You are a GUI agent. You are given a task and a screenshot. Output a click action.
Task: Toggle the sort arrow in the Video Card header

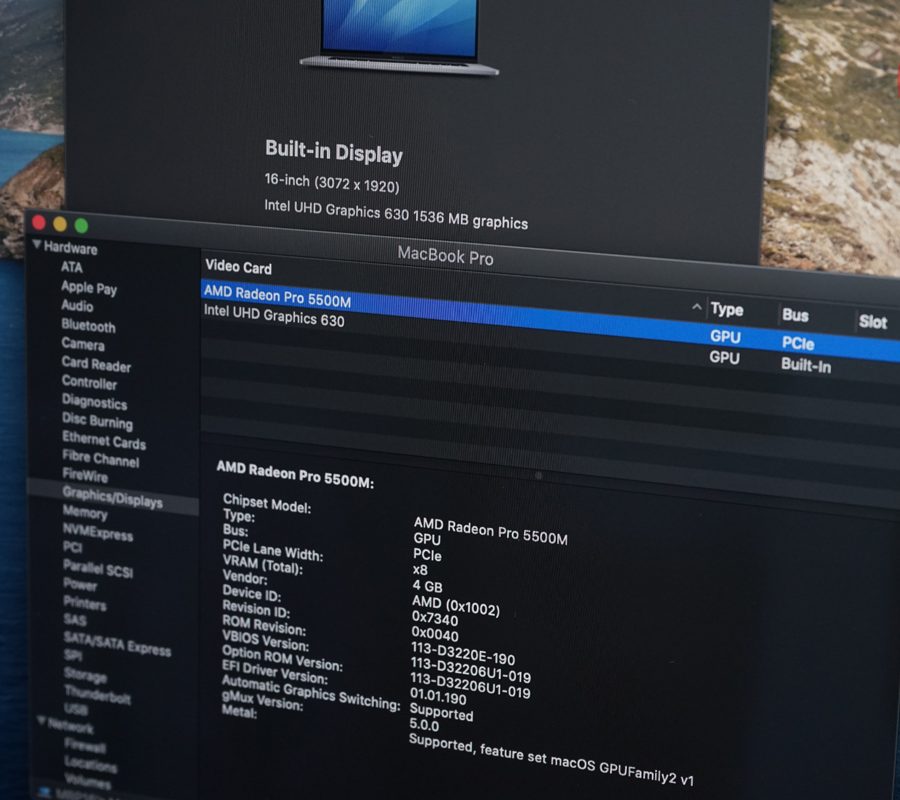696,307
